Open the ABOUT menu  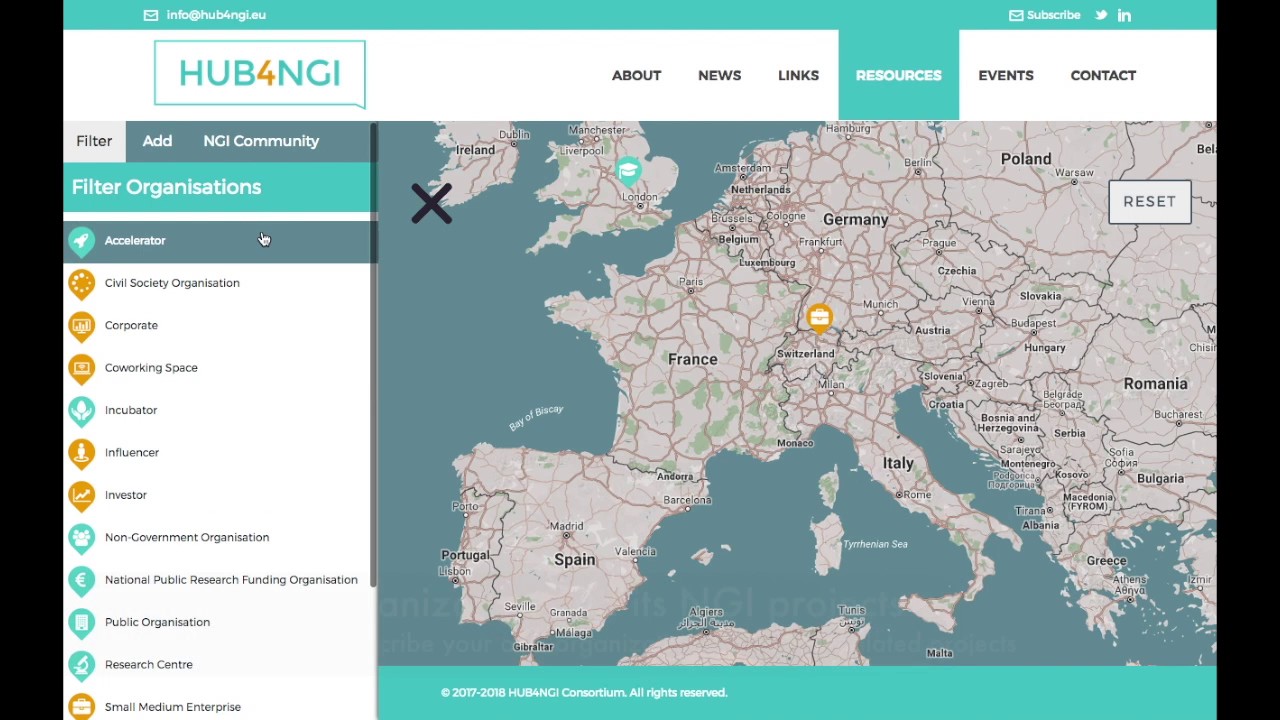tap(636, 75)
